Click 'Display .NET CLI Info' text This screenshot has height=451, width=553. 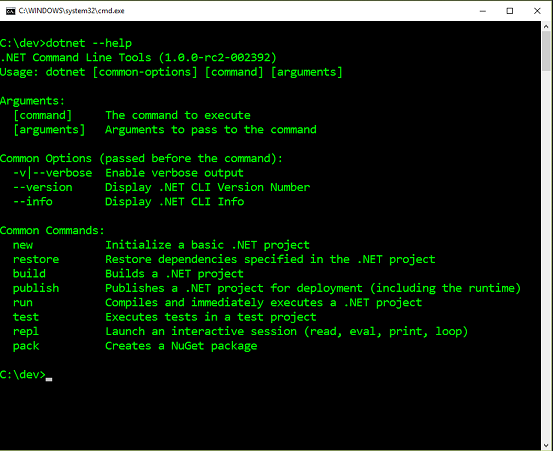click(175, 202)
